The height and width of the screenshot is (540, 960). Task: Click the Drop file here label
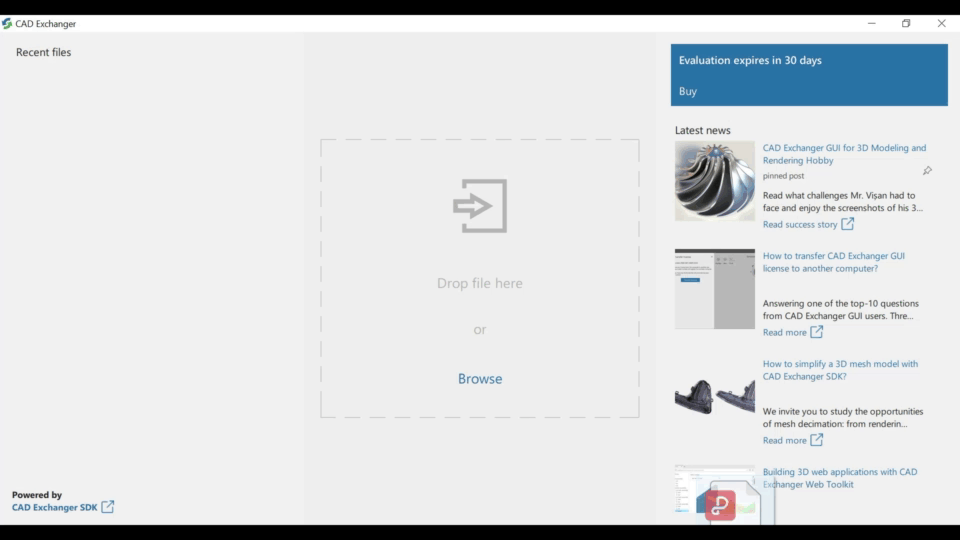[x=480, y=283]
